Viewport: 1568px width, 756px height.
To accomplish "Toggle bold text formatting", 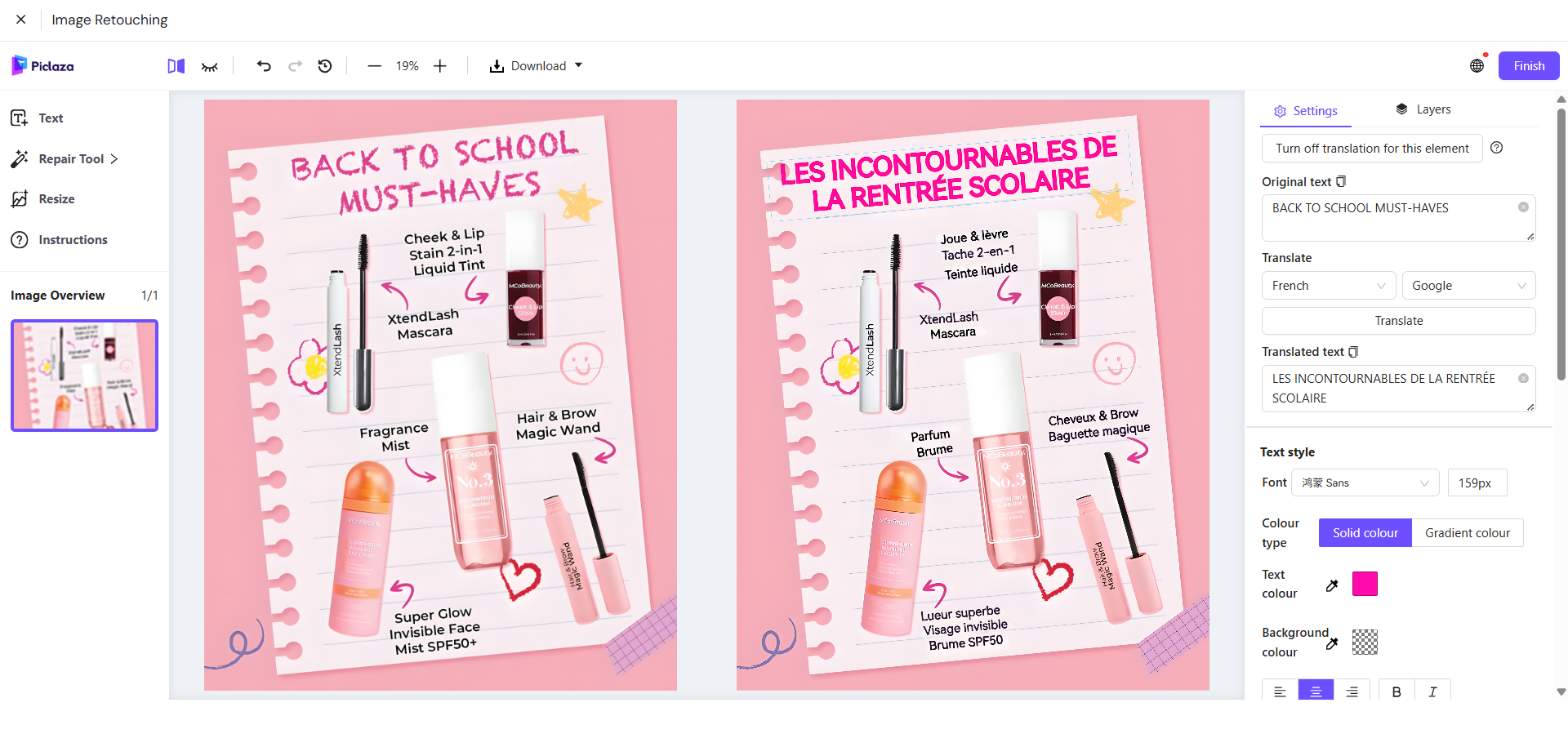I will point(1396,692).
